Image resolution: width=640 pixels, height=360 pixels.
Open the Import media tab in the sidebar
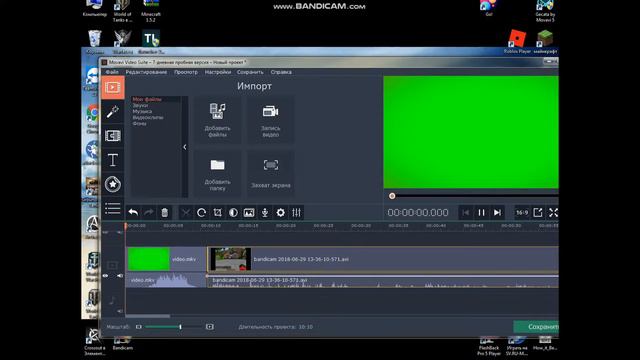(113, 87)
